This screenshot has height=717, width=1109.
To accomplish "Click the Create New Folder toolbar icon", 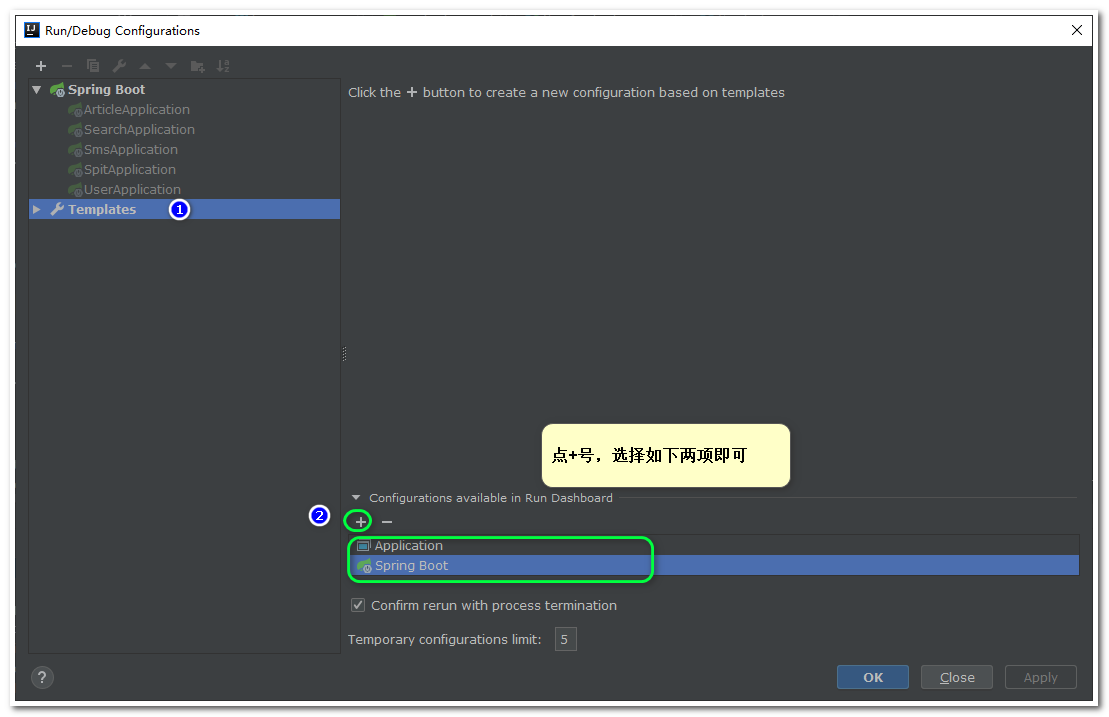I will tap(197, 66).
